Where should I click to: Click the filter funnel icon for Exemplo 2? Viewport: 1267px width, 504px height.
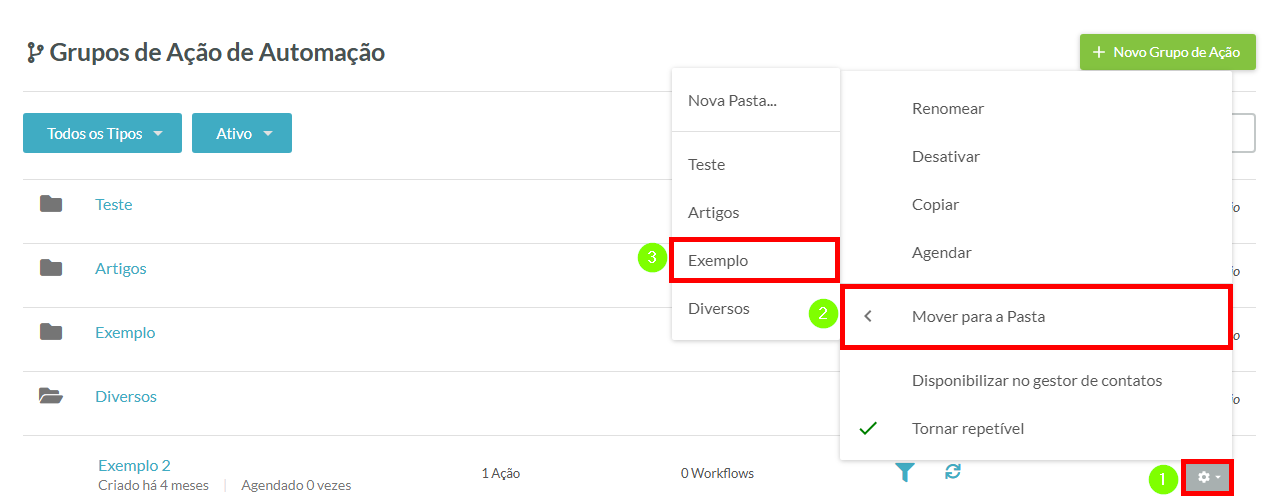904,472
